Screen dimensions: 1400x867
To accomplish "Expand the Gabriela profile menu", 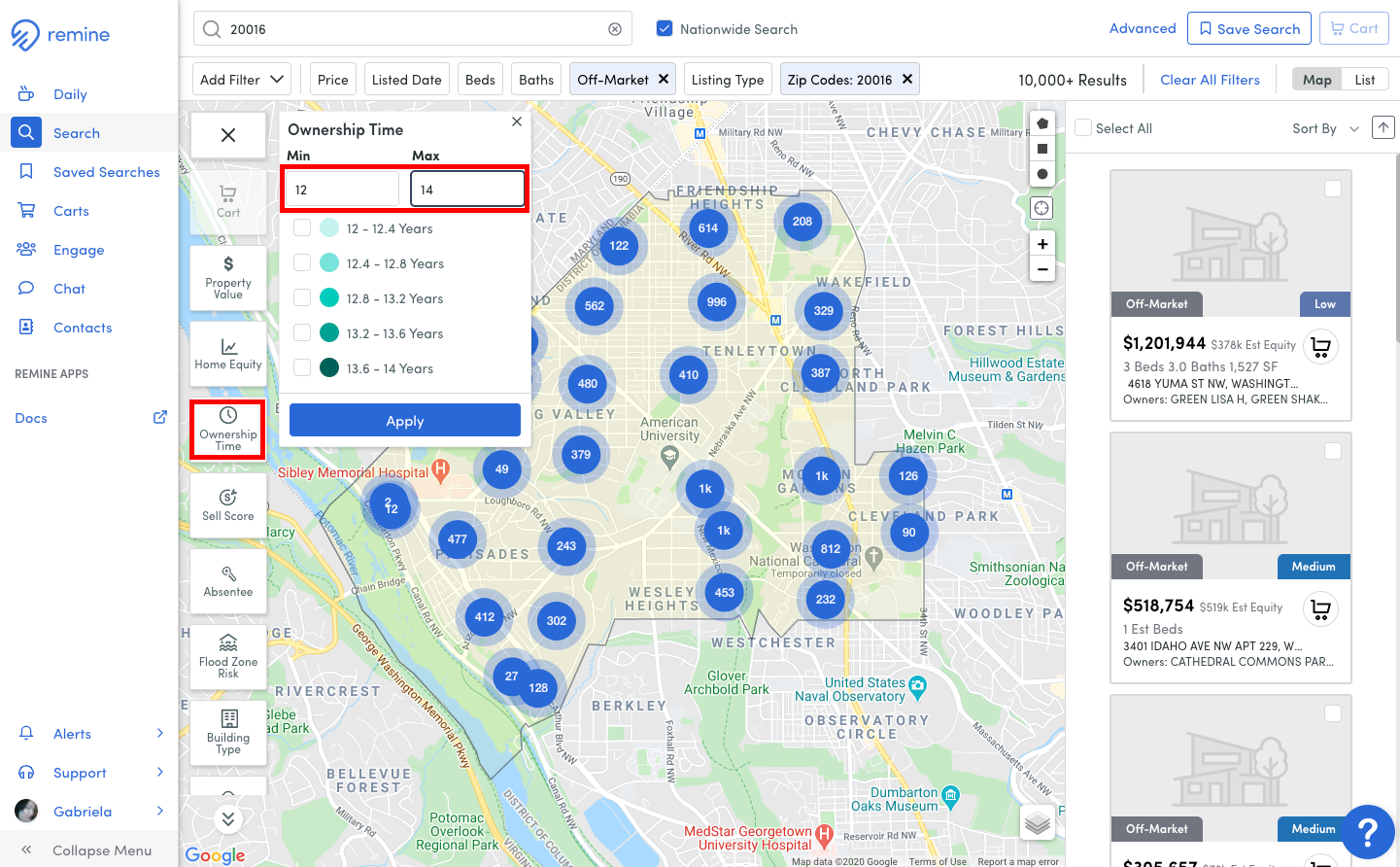I will 89,811.
